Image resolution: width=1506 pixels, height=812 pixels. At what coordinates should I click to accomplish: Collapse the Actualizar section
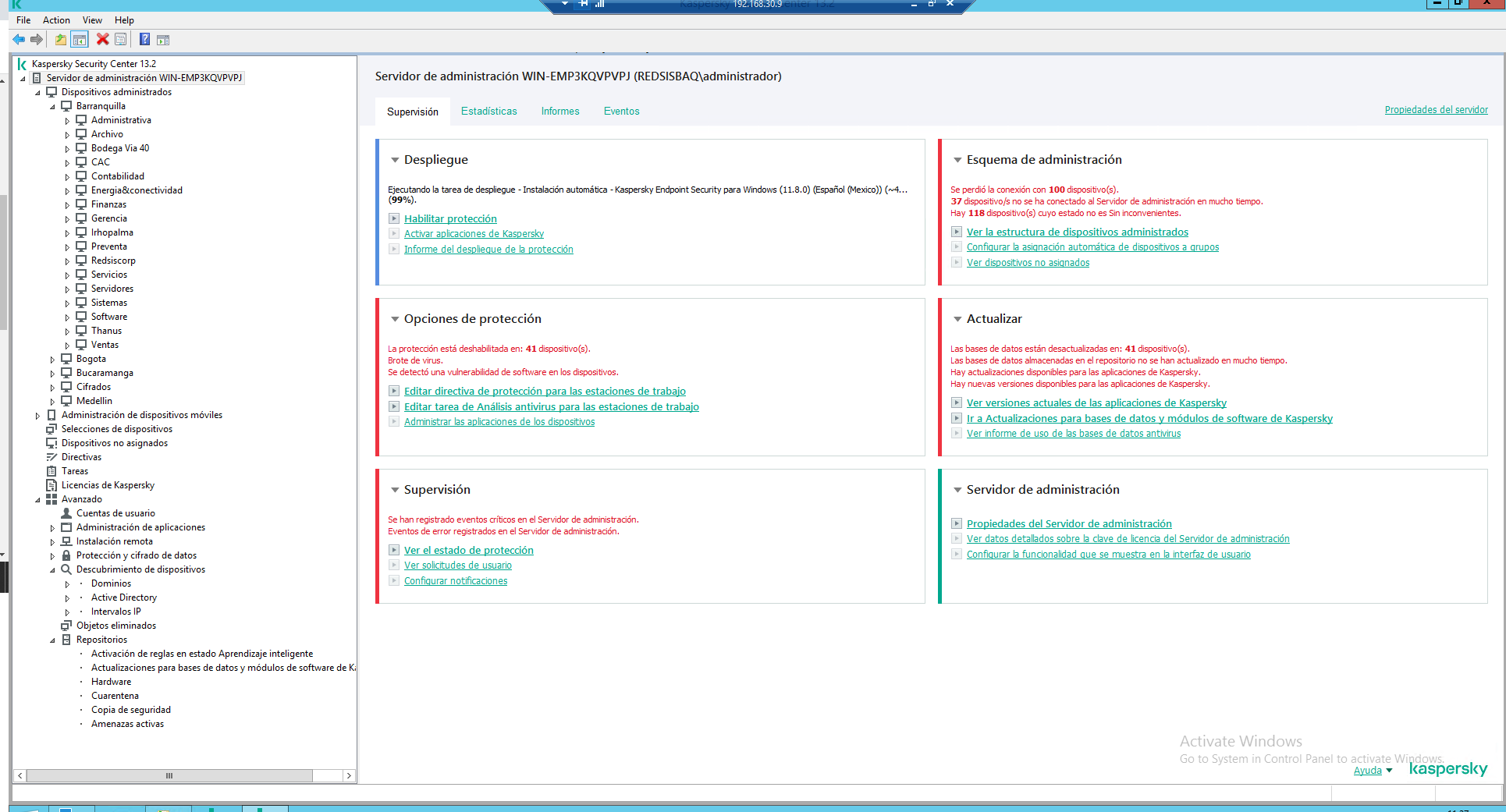click(957, 319)
